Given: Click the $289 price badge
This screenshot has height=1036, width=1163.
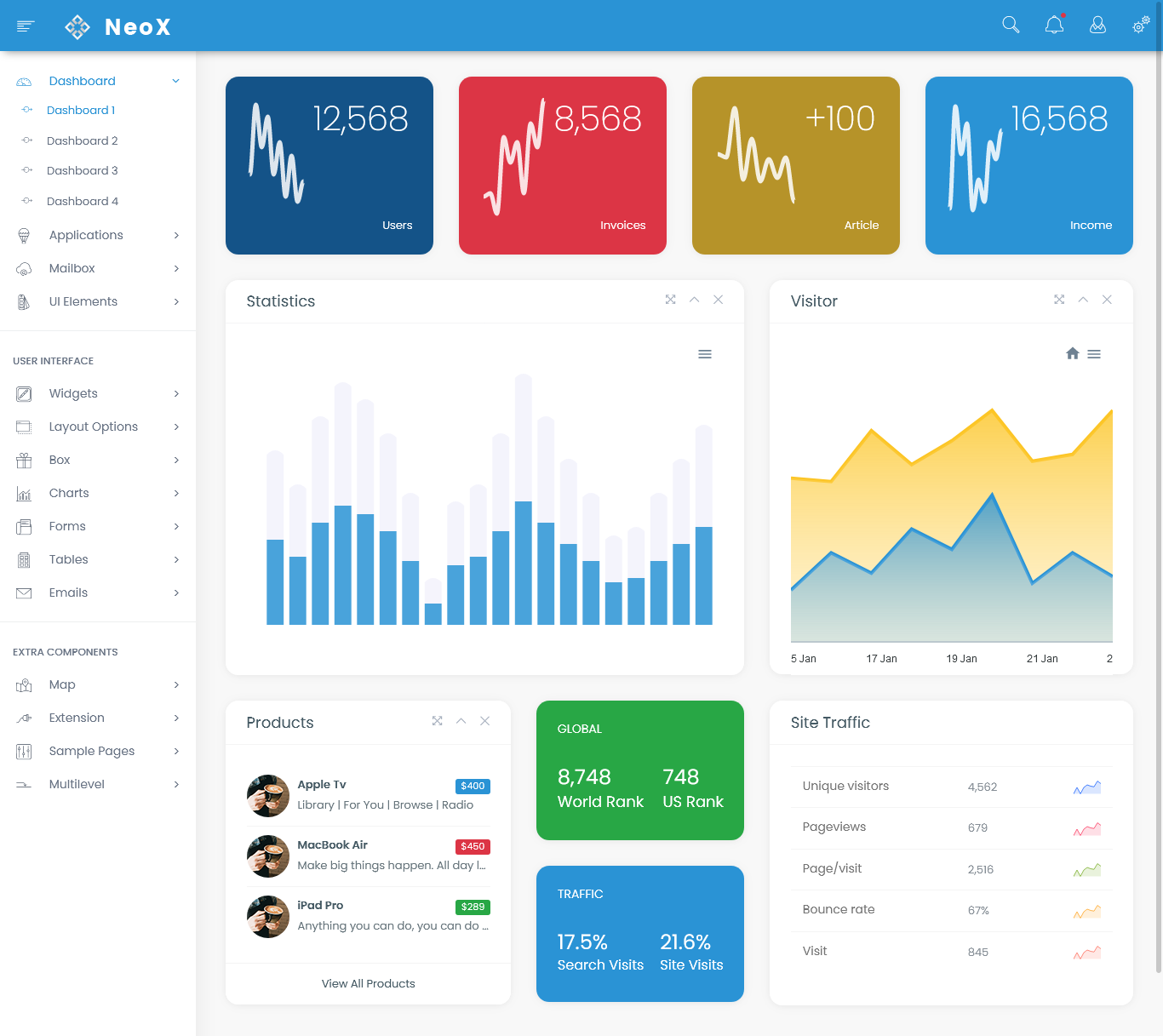Looking at the screenshot, I should coord(473,907).
